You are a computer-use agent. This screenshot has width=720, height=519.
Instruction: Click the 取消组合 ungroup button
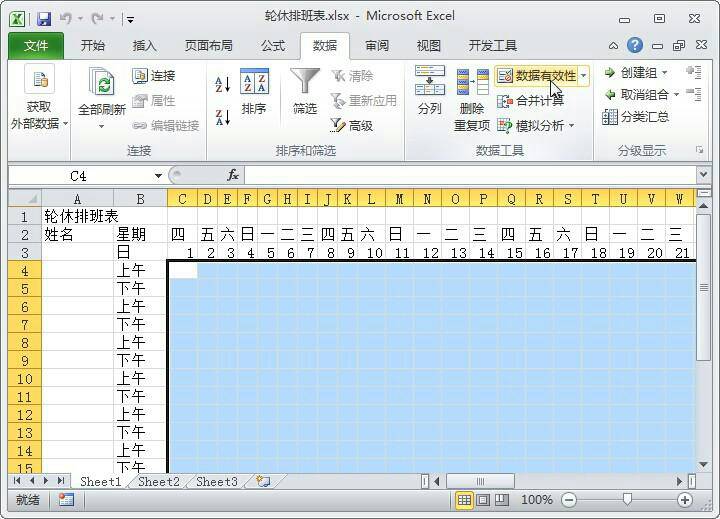point(637,95)
